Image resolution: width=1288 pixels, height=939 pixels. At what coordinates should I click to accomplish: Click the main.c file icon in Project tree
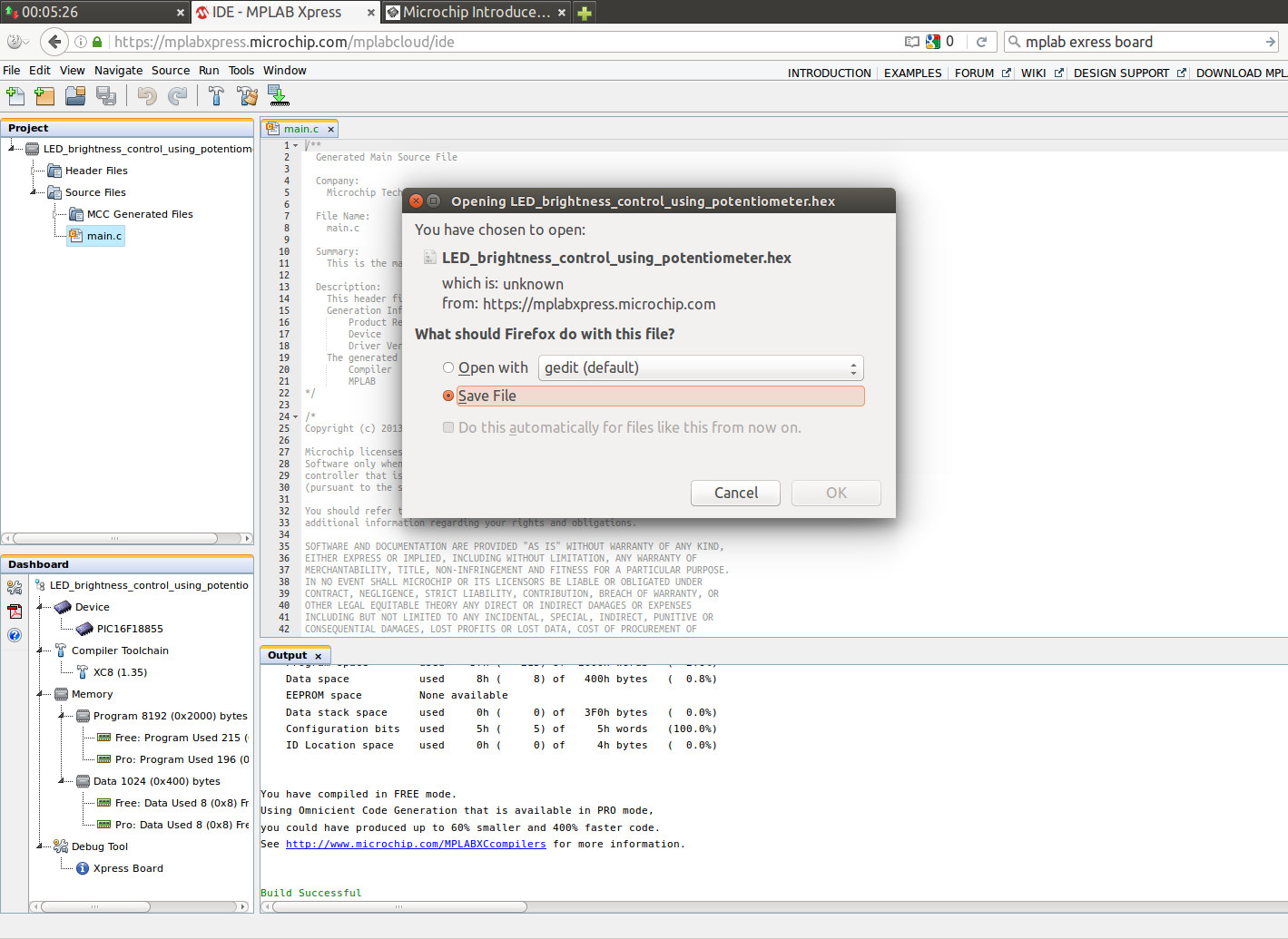pos(76,236)
